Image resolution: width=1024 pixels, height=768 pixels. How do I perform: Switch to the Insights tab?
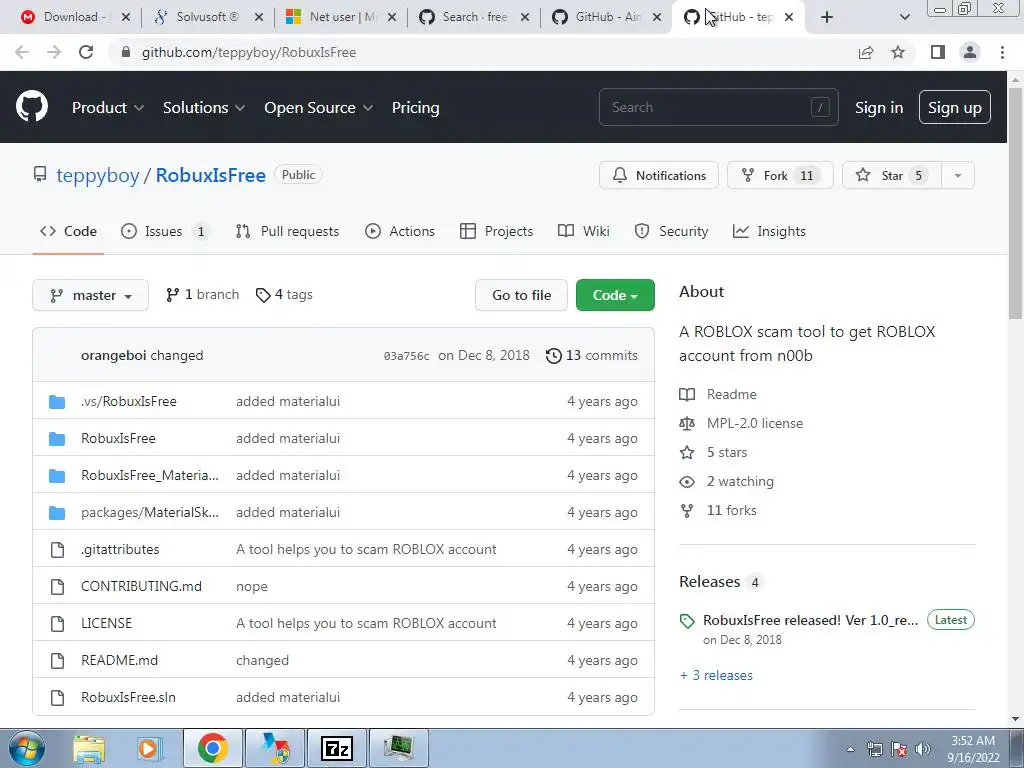pyautogui.click(x=769, y=231)
